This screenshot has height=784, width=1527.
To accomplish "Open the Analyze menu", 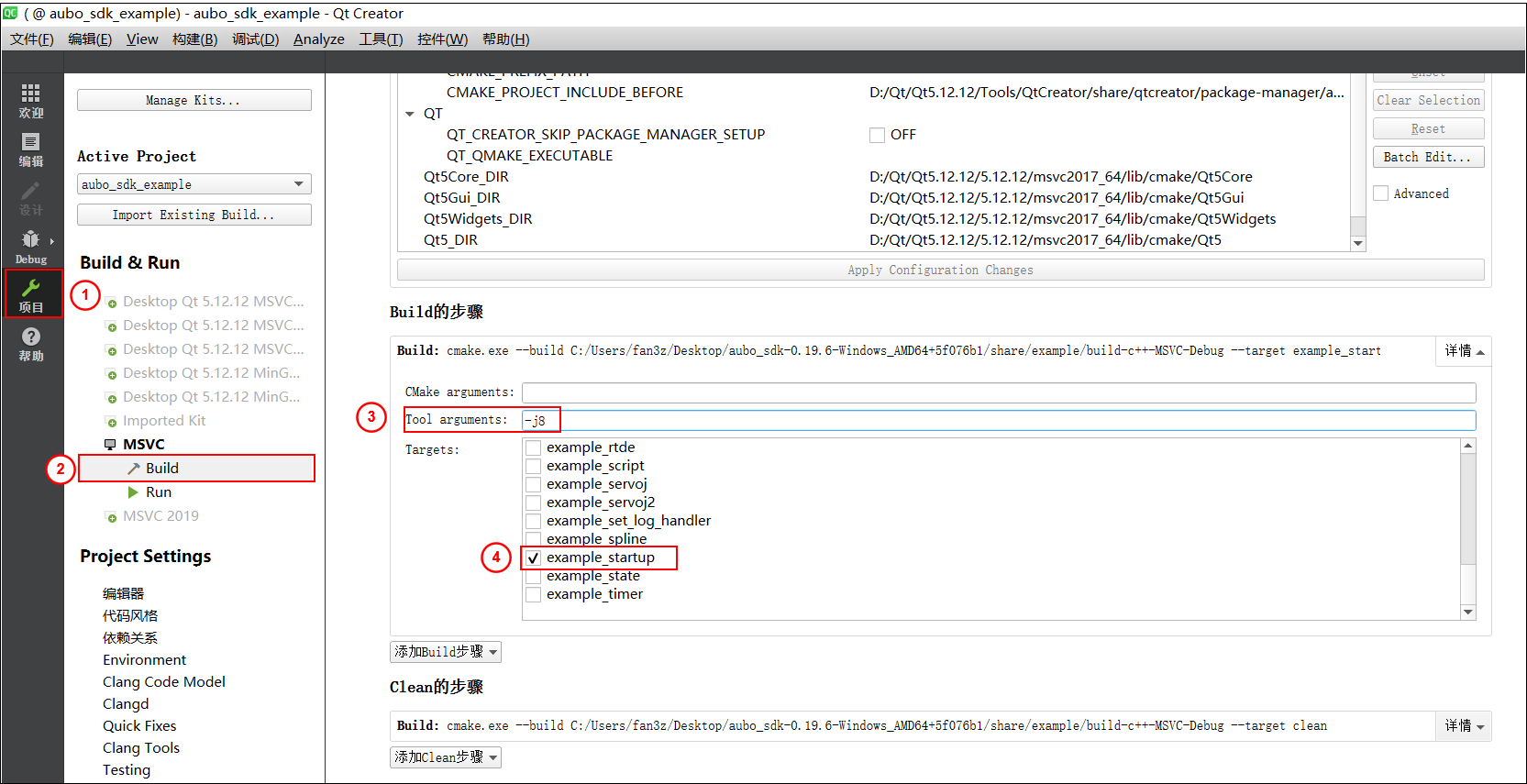I will 319,39.
